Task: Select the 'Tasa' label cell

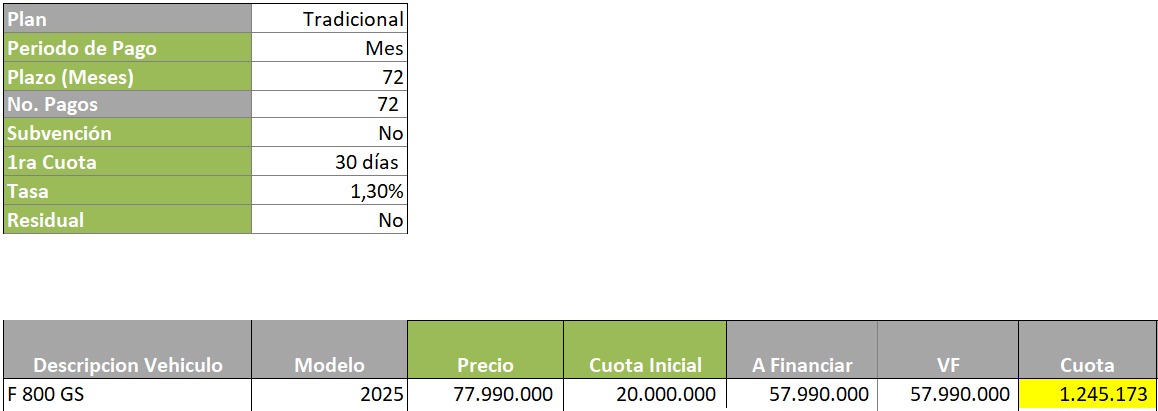Action: point(127,192)
